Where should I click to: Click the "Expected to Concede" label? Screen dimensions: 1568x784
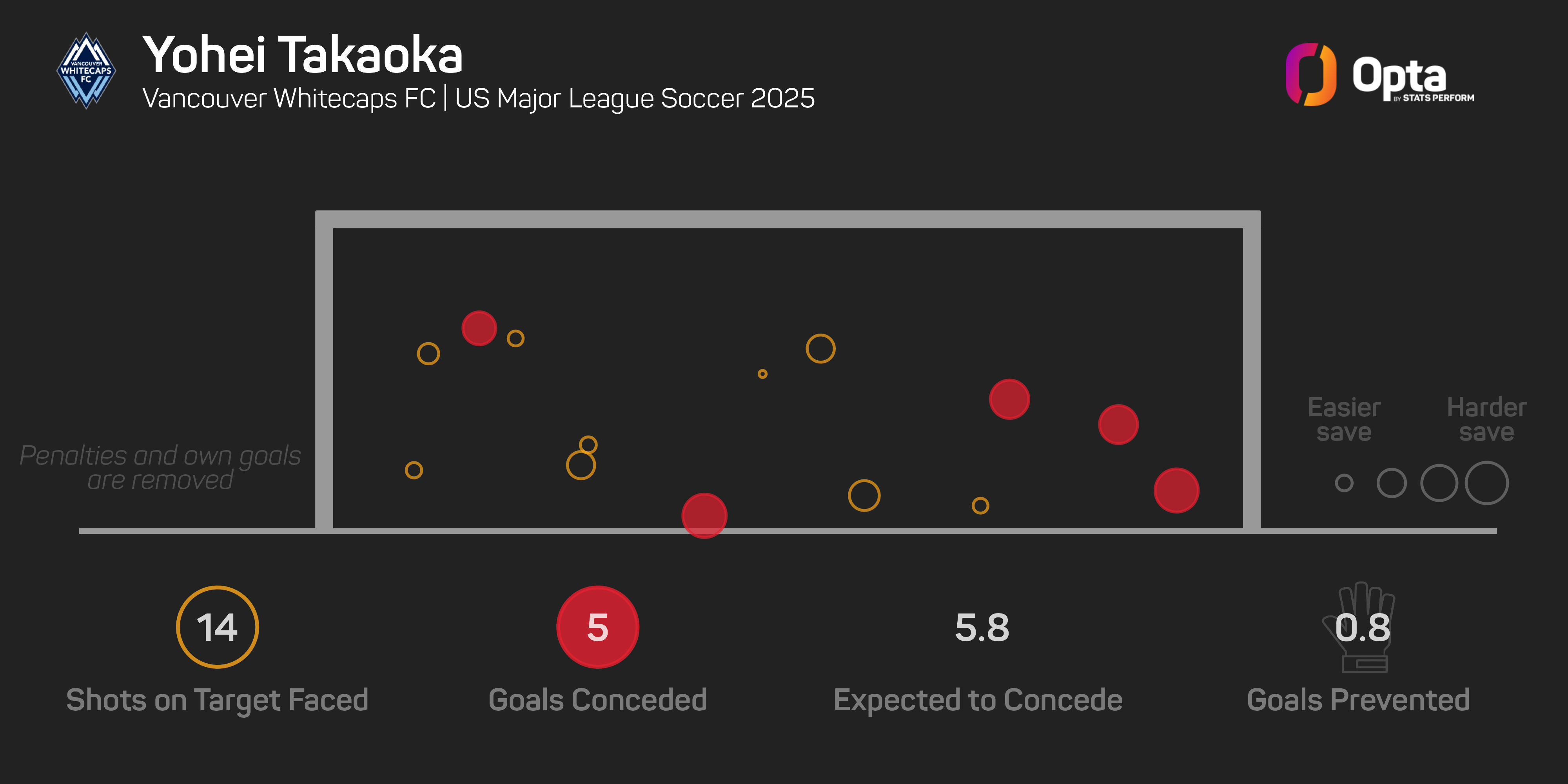pyautogui.click(x=978, y=700)
